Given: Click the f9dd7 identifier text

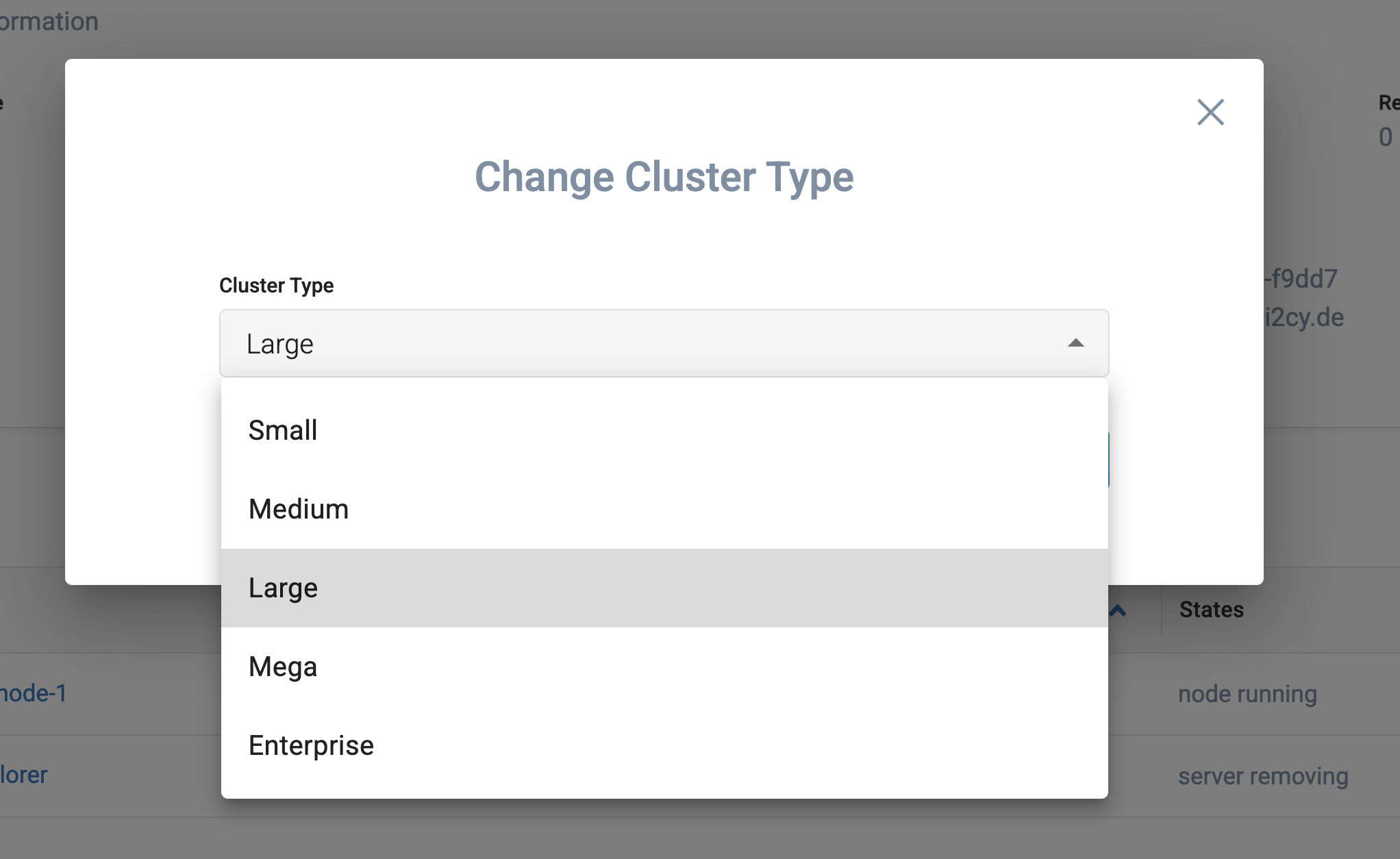Looking at the screenshot, I should 1301,279.
